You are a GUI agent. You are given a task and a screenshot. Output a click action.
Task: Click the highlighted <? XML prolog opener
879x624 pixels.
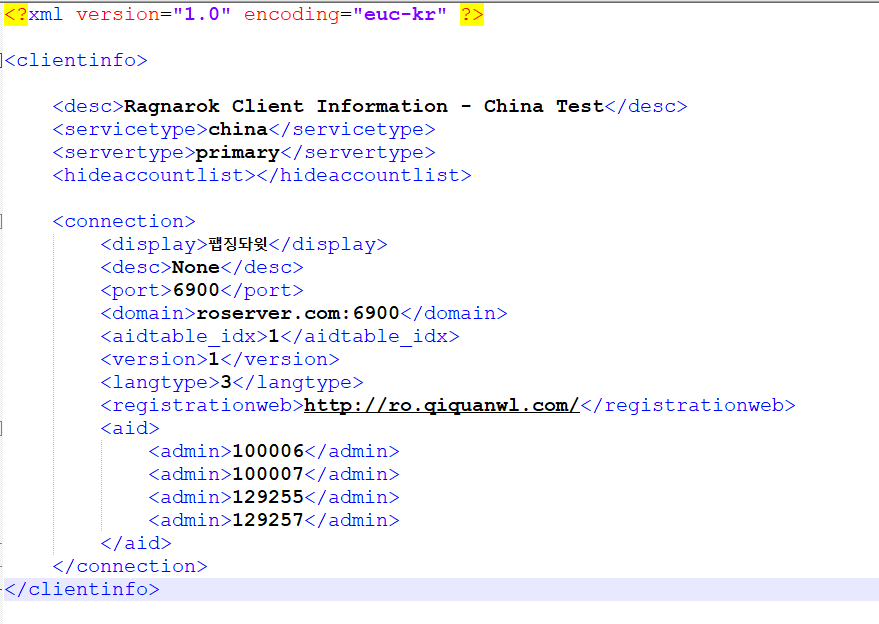point(18,14)
